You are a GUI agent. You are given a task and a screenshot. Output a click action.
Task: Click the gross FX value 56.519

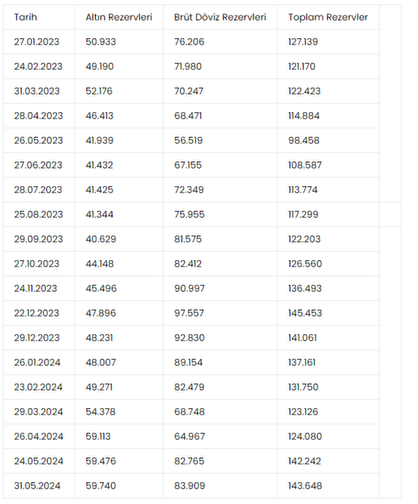click(x=188, y=140)
